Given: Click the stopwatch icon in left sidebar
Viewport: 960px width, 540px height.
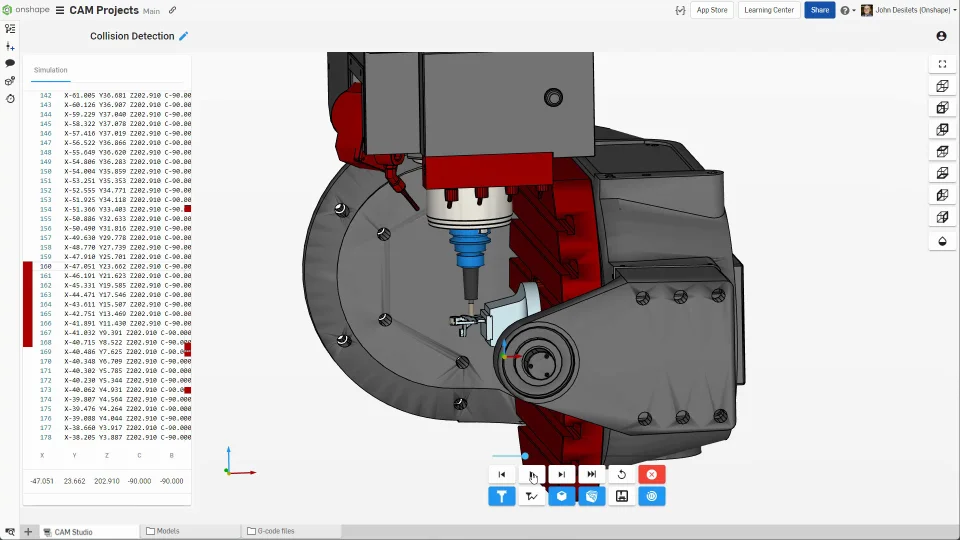Looking at the screenshot, I should pos(10,98).
